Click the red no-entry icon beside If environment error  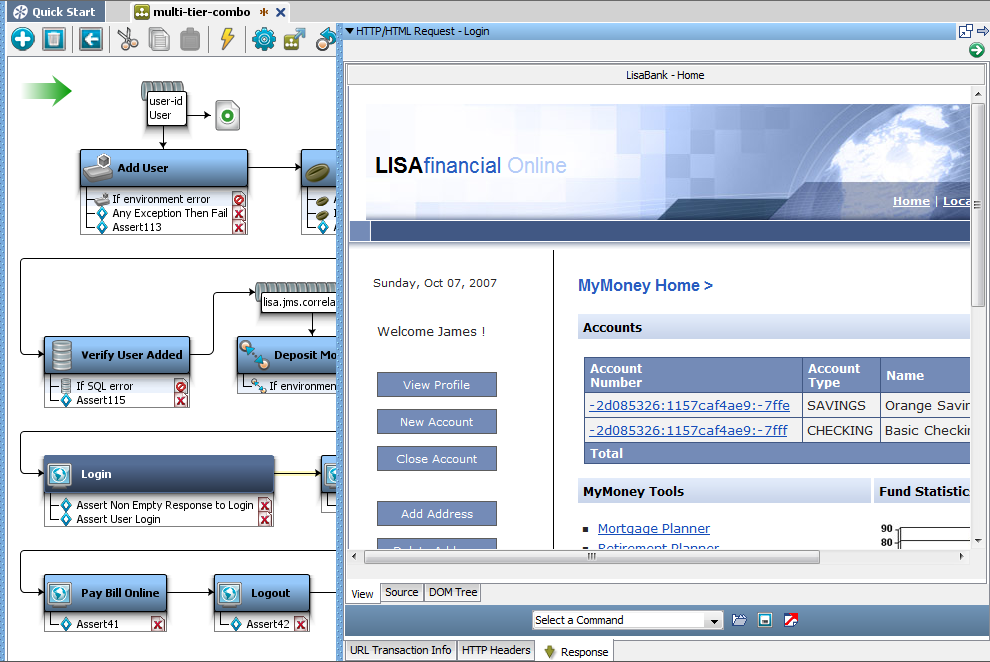click(x=239, y=199)
